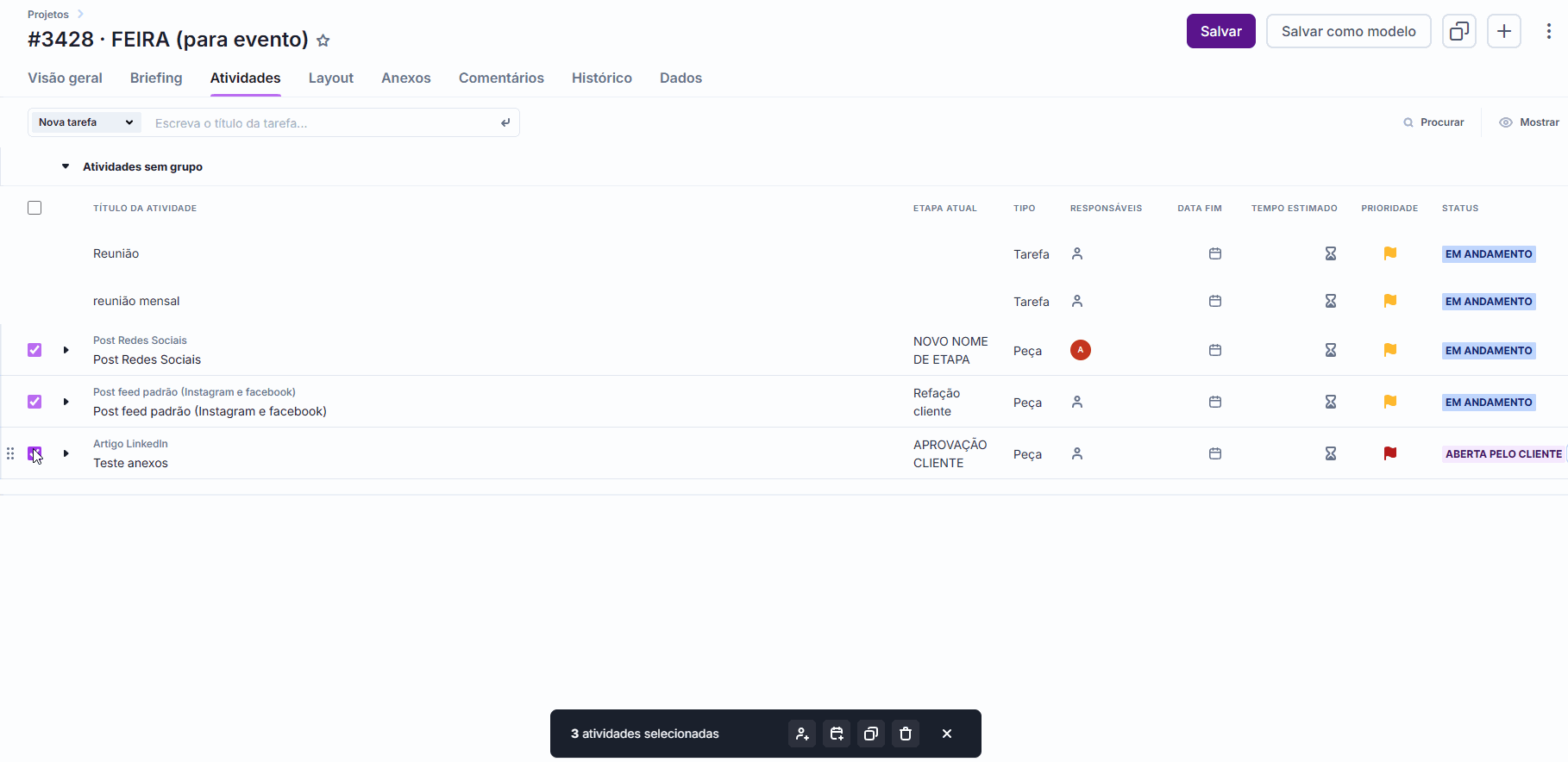This screenshot has width=1568, height=762.
Task: Uncheck the Post Redes Sociais checkbox
Action: [34, 350]
